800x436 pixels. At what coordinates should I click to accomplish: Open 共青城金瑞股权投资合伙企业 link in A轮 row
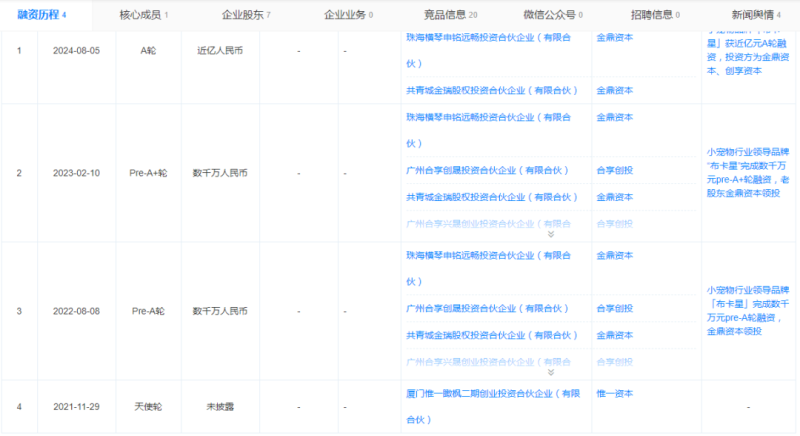click(x=492, y=90)
